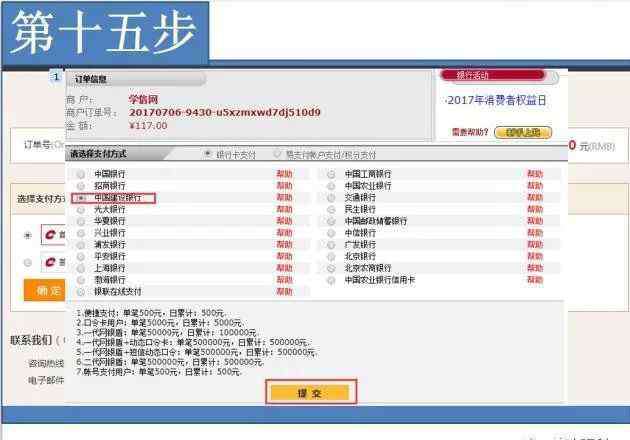The width and height of the screenshot is (630, 440).
Task: Select the 兴业银行 radio button
Action: (81, 233)
